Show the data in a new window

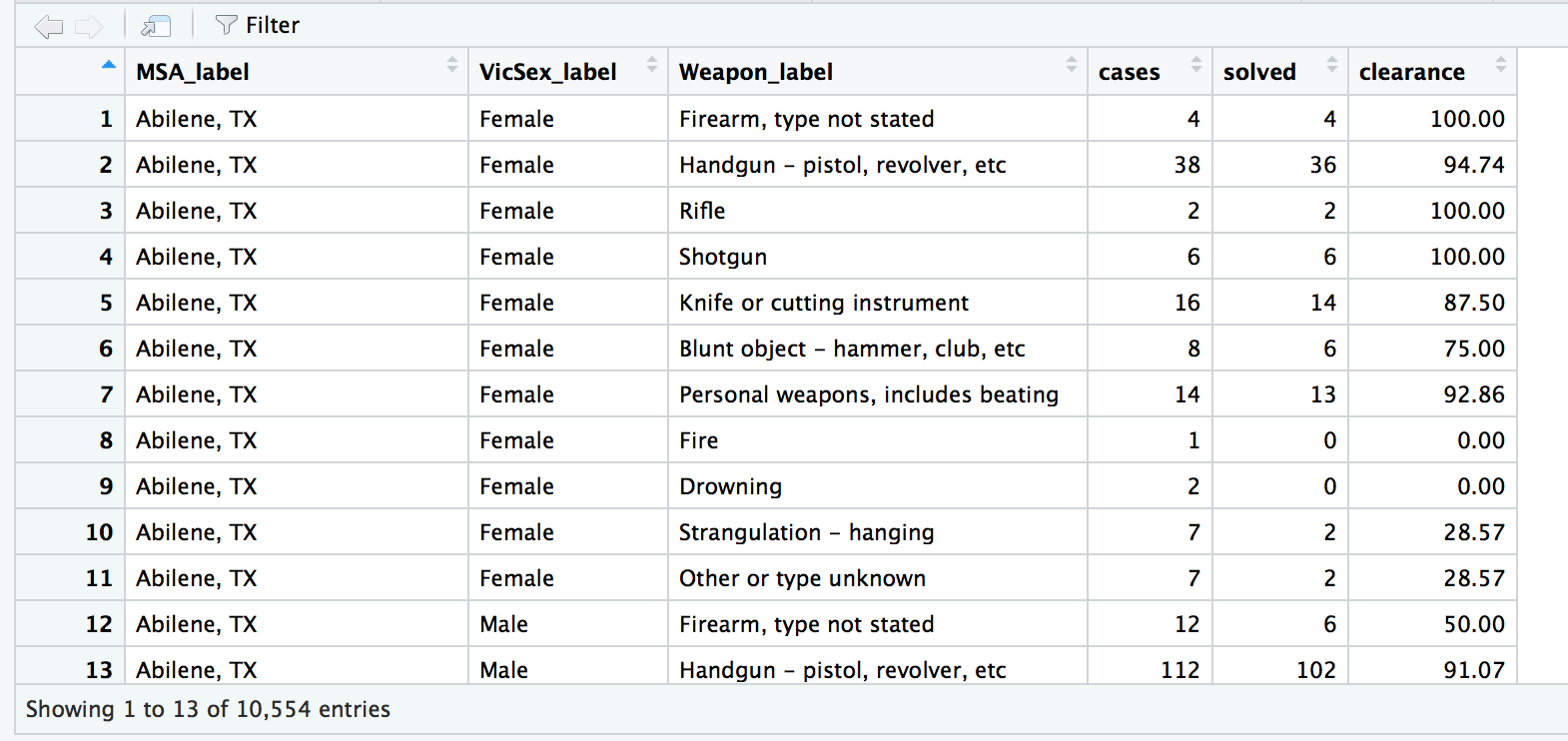coord(156,26)
